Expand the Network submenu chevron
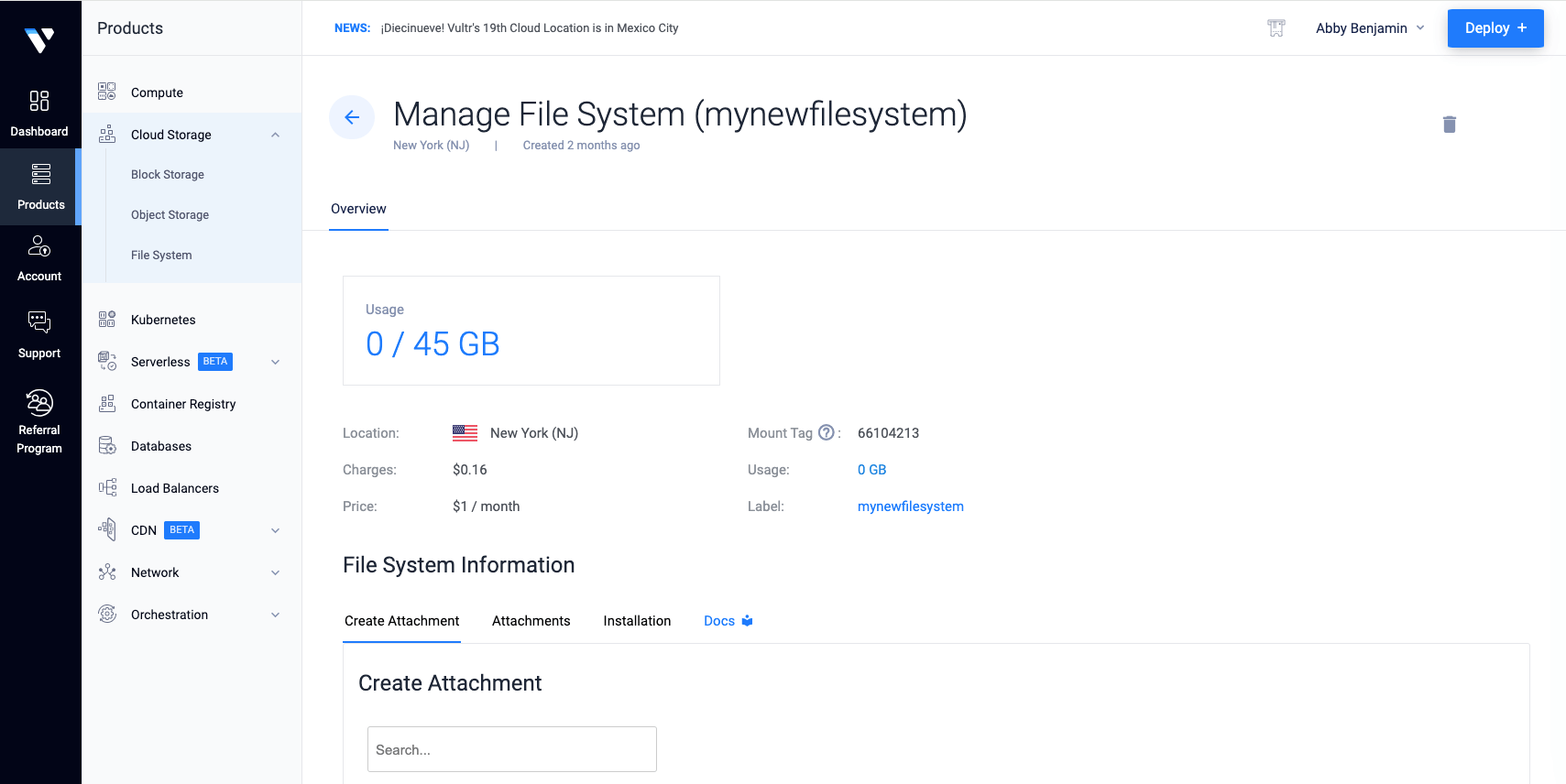Viewport: 1566px width, 784px height. pyautogui.click(x=275, y=572)
